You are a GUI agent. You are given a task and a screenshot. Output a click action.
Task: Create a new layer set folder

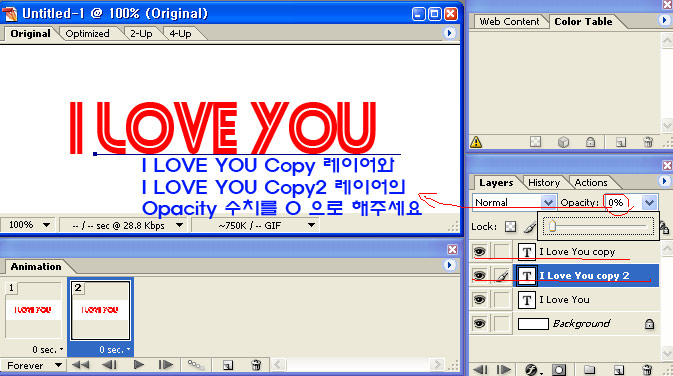589,370
